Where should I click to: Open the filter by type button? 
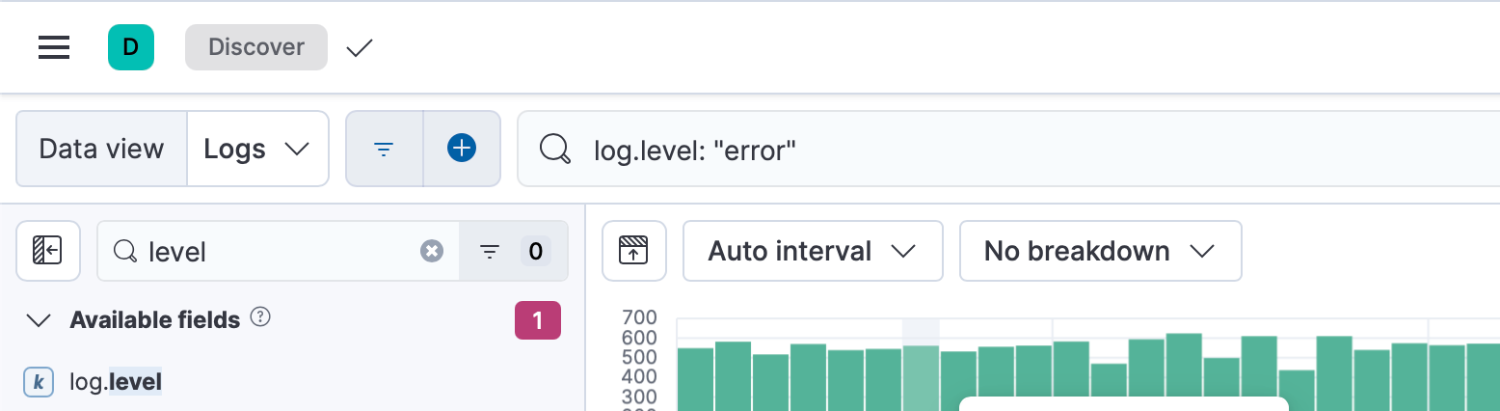[x=513, y=251]
